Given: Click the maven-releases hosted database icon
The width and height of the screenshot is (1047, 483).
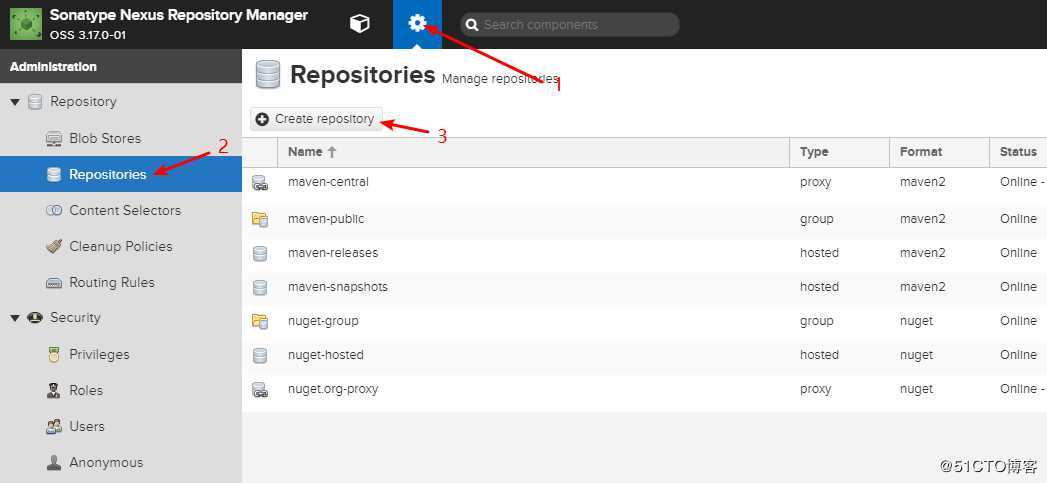Looking at the screenshot, I should tap(260, 253).
